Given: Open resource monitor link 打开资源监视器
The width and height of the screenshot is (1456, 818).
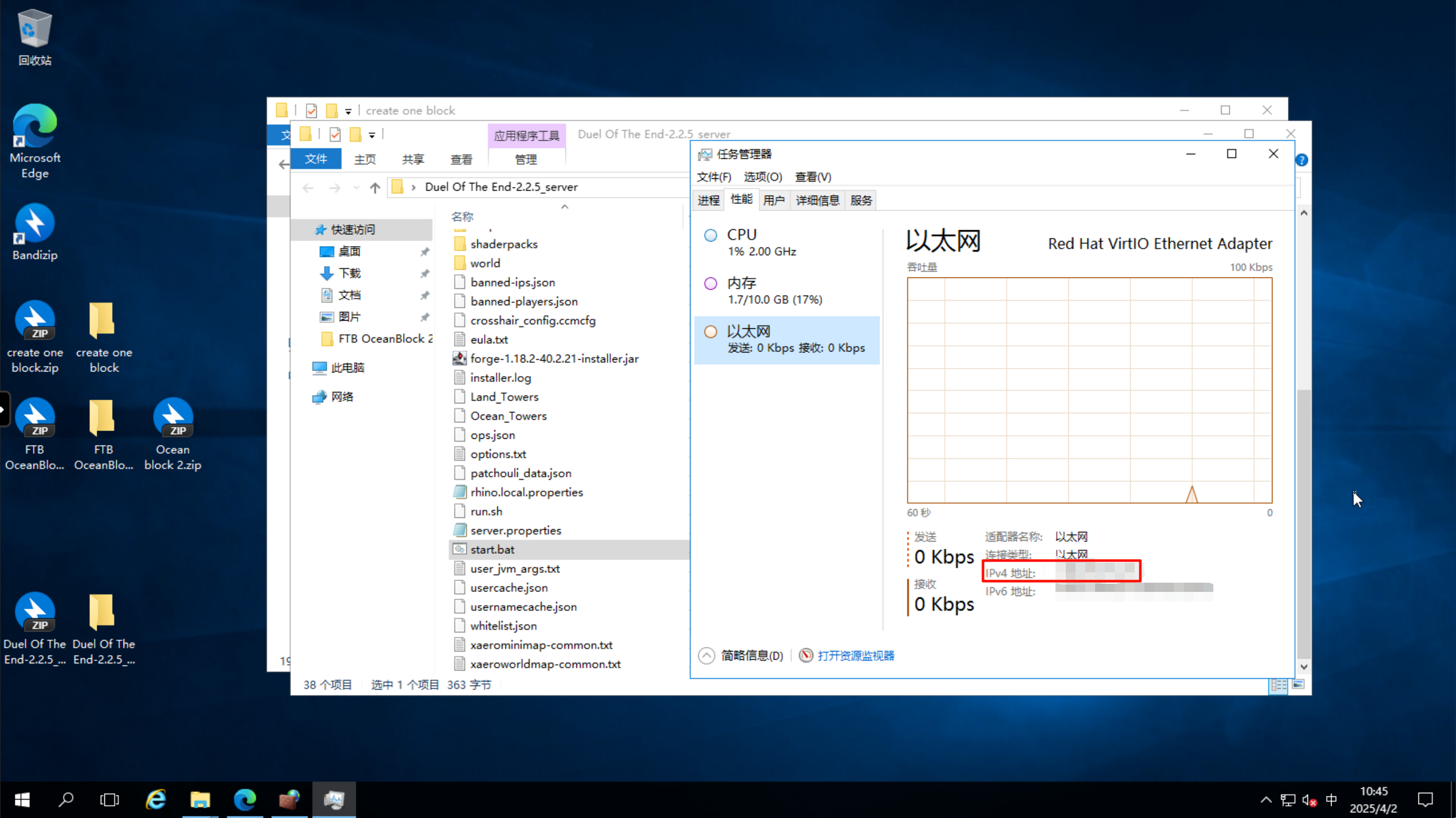Looking at the screenshot, I should 855,655.
